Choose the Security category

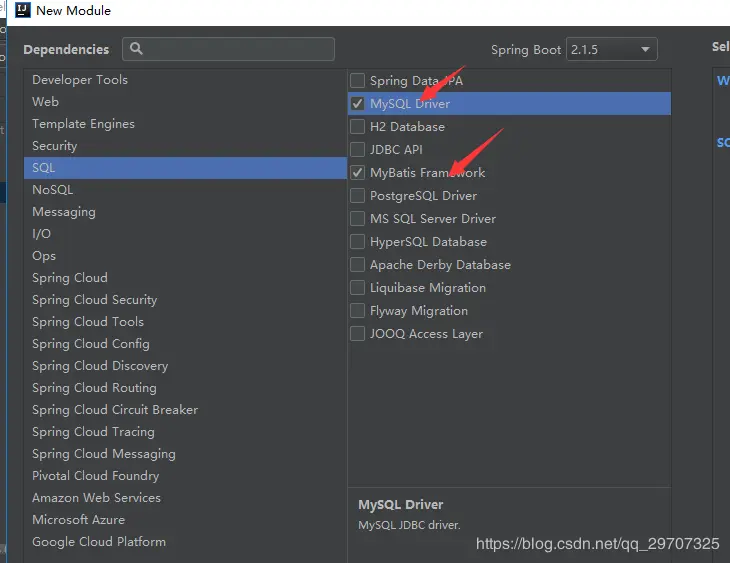(185, 146)
